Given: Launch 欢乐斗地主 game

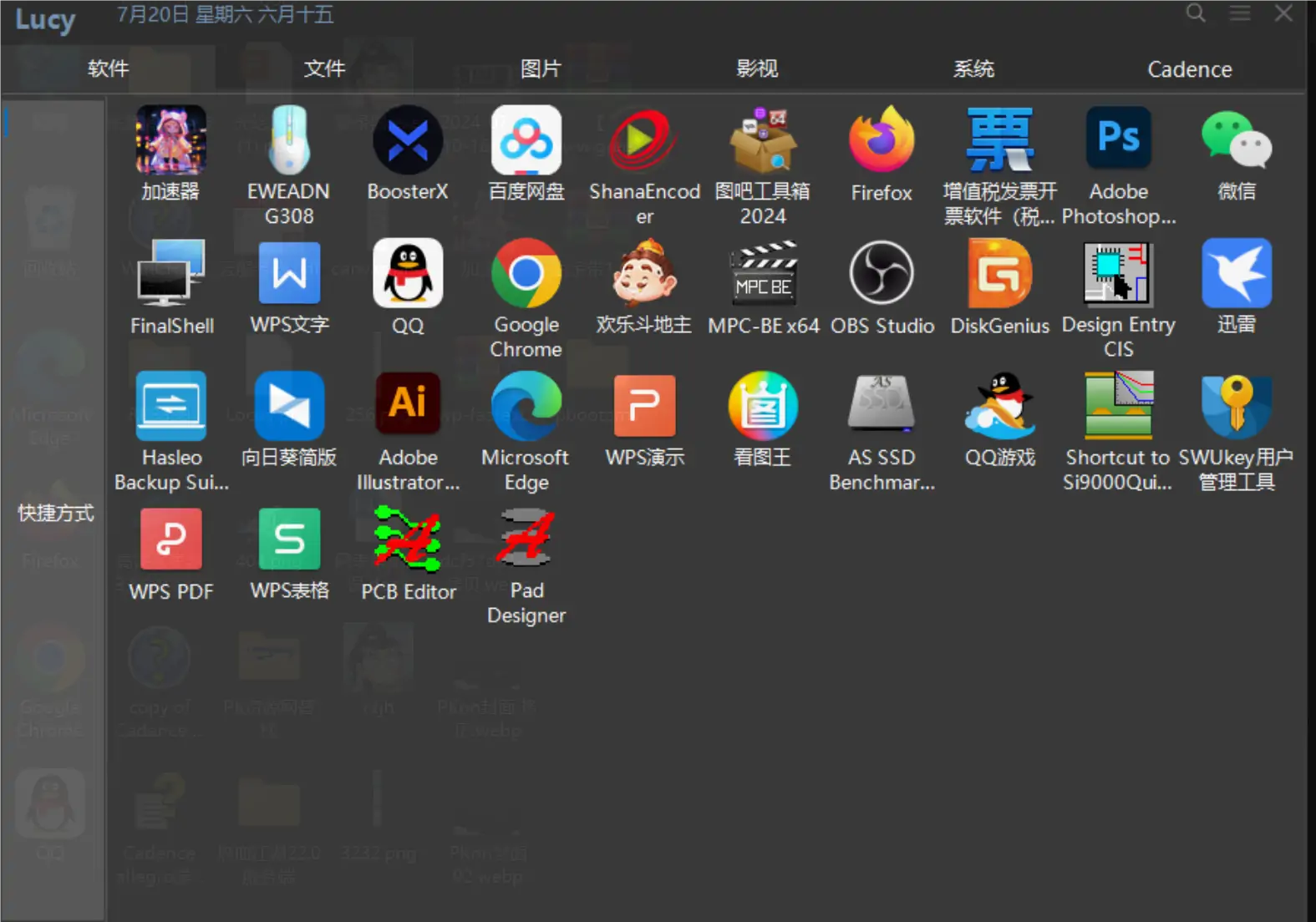Looking at the screenshot, I should click(x=644, y=273).
